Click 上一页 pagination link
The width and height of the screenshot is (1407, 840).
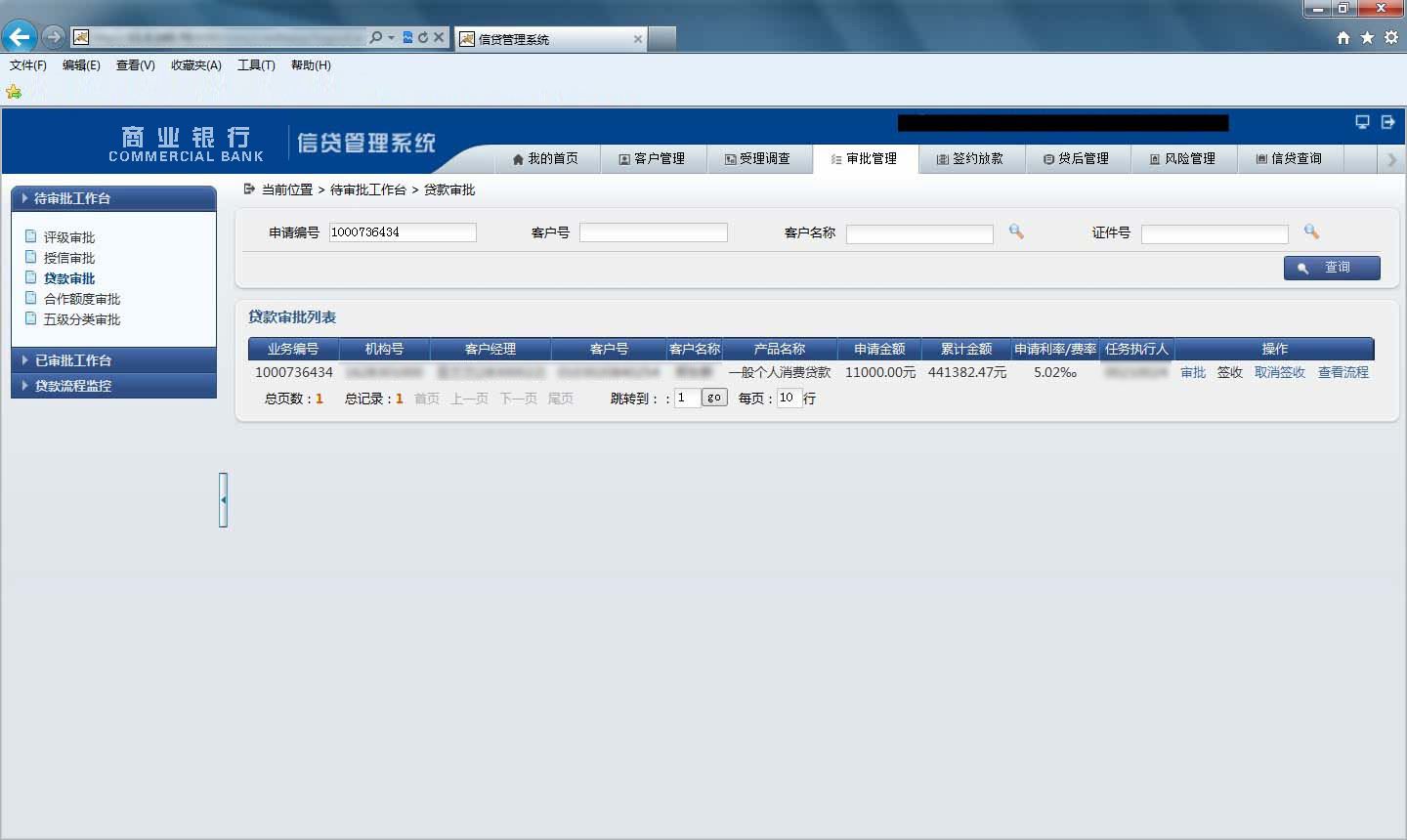point(469,399)
